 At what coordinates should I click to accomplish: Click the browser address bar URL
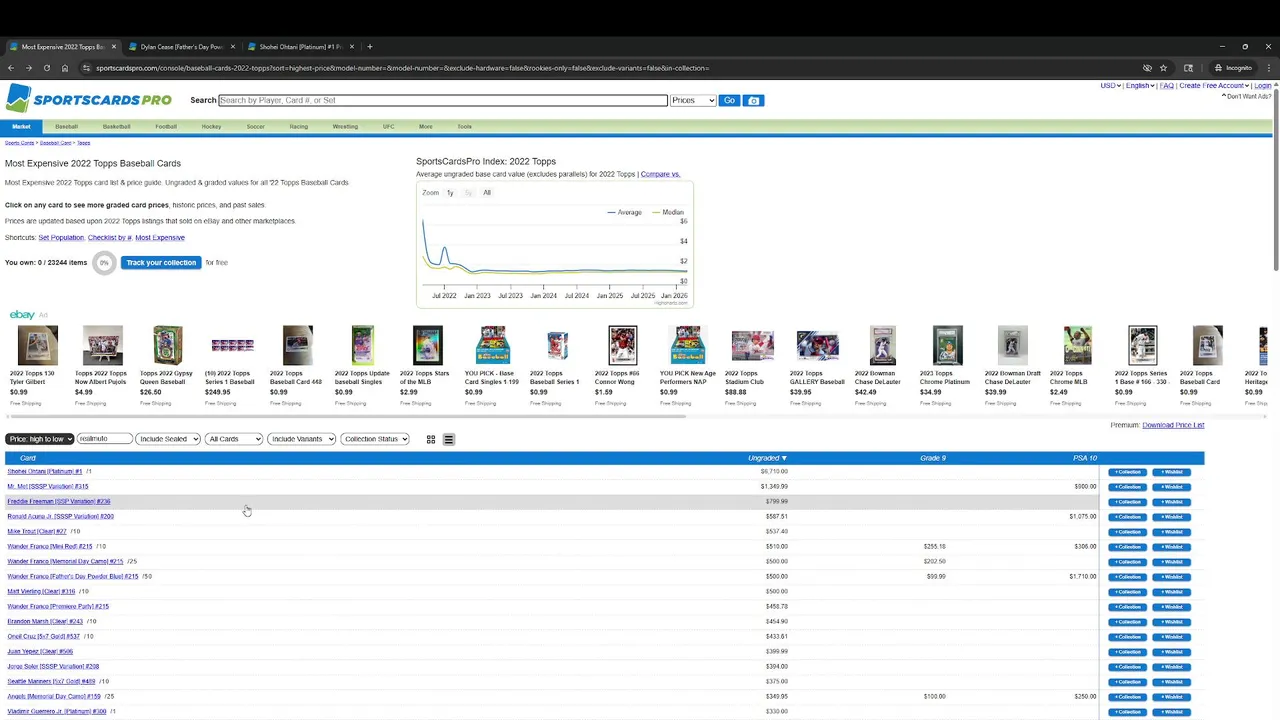pos(403,68)
